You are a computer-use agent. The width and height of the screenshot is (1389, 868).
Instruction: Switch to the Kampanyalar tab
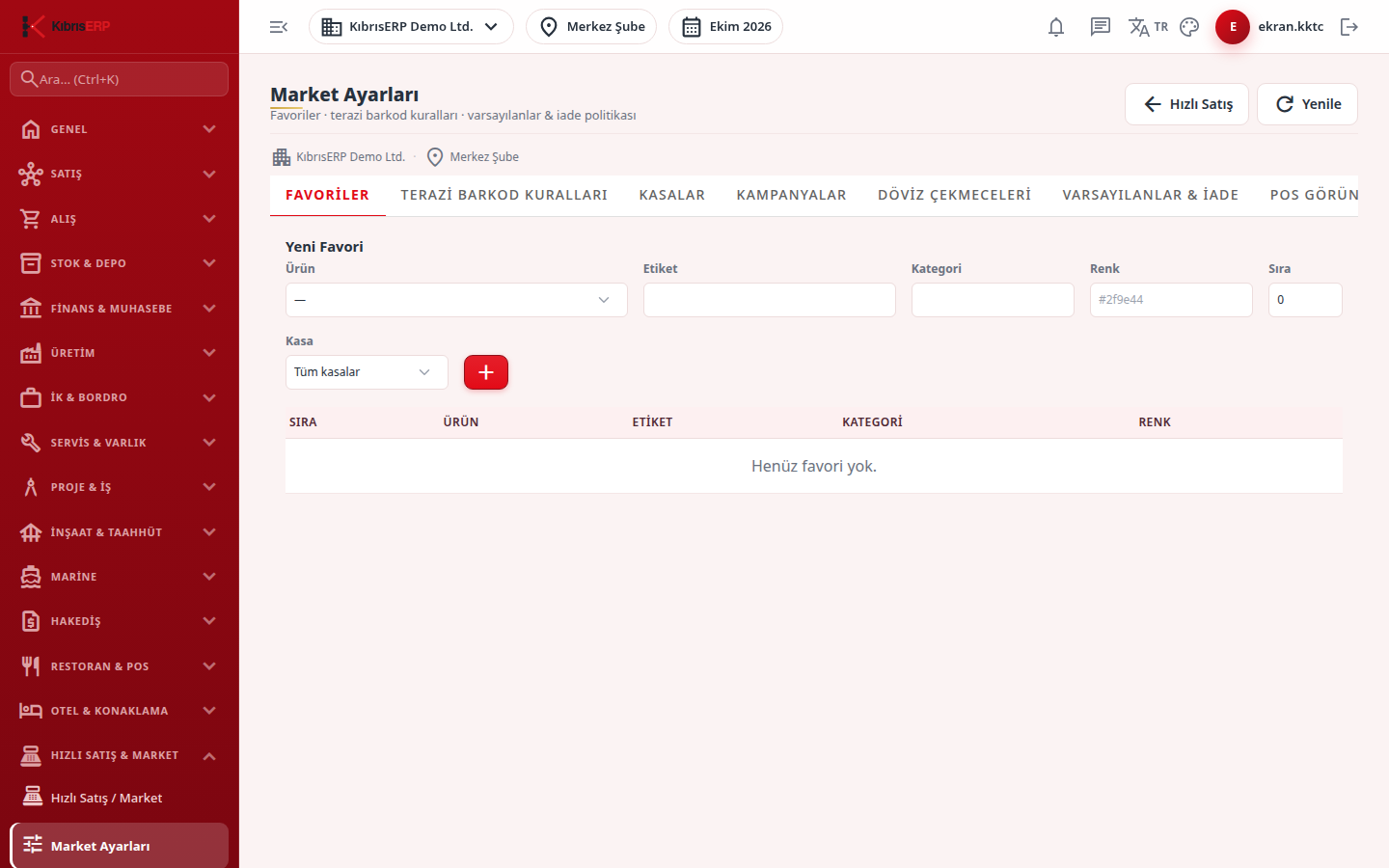click(x=792, y=195)
